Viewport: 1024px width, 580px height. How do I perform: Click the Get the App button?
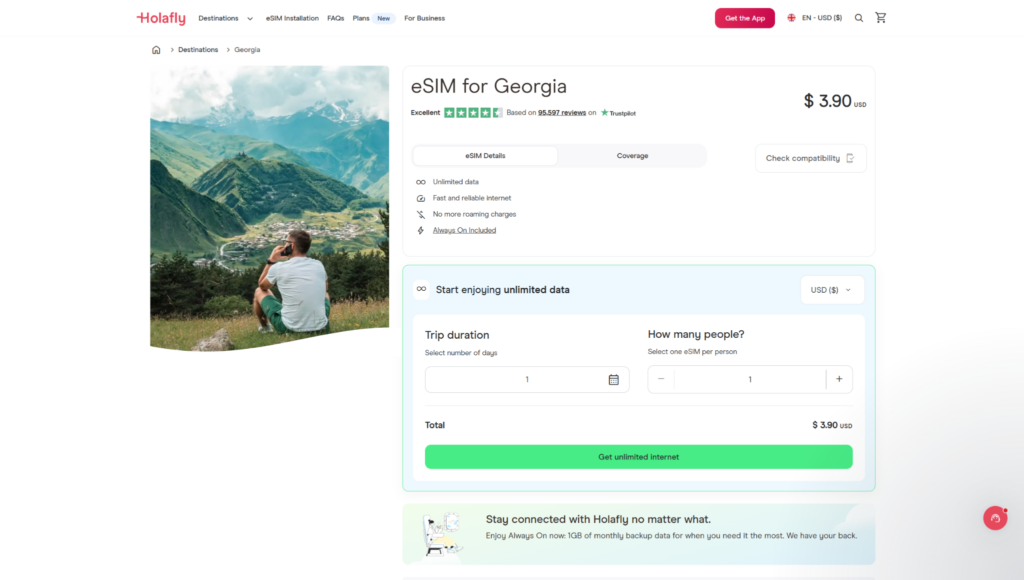[744, 18]
